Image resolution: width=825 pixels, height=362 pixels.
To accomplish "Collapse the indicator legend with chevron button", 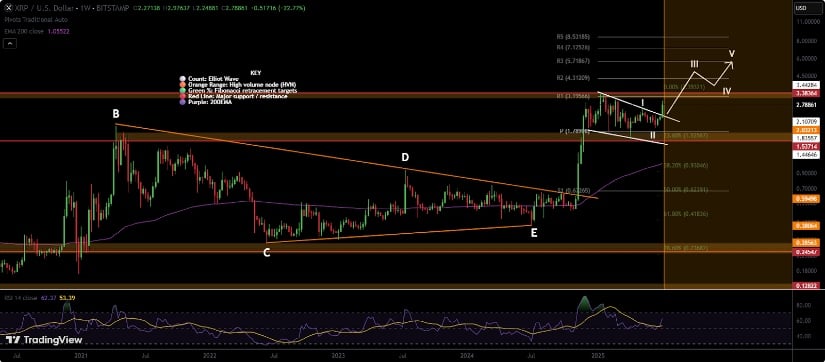I will tap(9, 44).
